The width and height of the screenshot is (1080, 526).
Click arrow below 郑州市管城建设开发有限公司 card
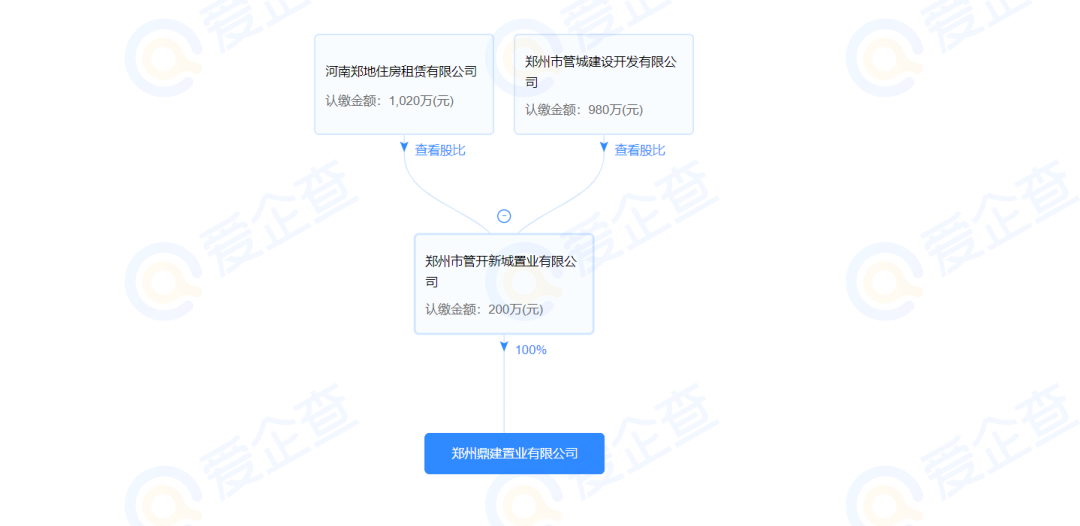[x=604, y=147]
